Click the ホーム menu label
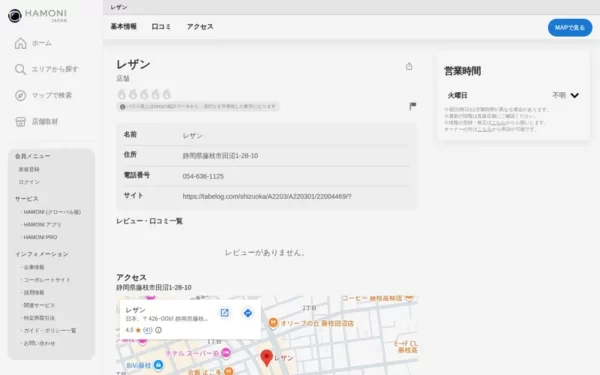600x375 pixels. coord(41,43)
